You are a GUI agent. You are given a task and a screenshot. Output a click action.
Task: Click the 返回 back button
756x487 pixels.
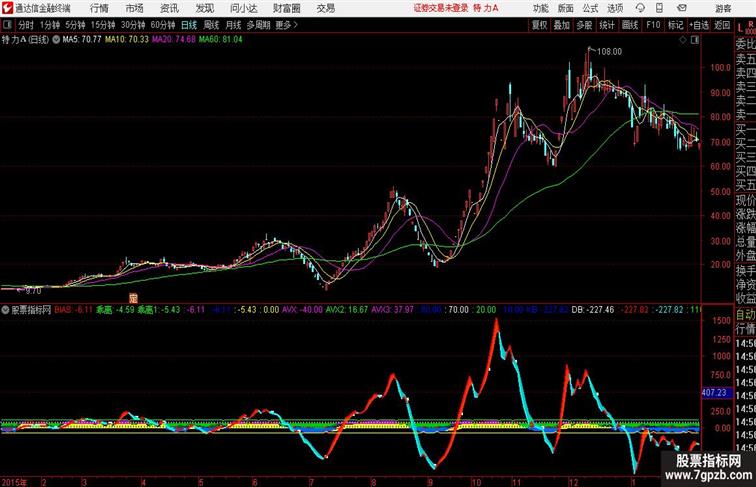(x=722, y=25)
